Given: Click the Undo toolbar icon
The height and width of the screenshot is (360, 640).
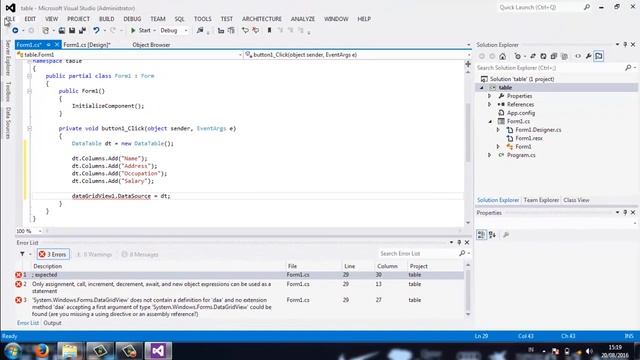Looking at the screenshot, I should coord(96,31).
